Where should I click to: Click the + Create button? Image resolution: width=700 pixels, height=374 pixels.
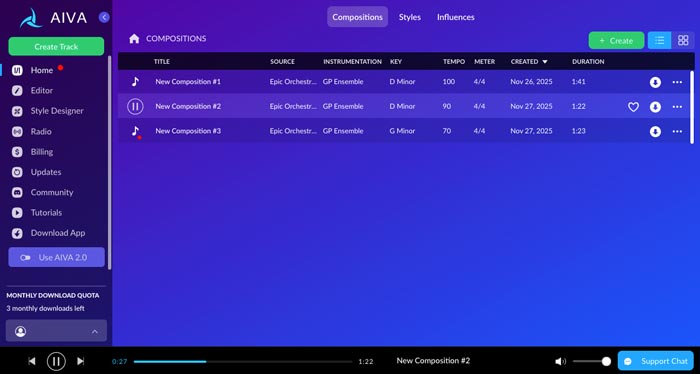tap(616, 40)
